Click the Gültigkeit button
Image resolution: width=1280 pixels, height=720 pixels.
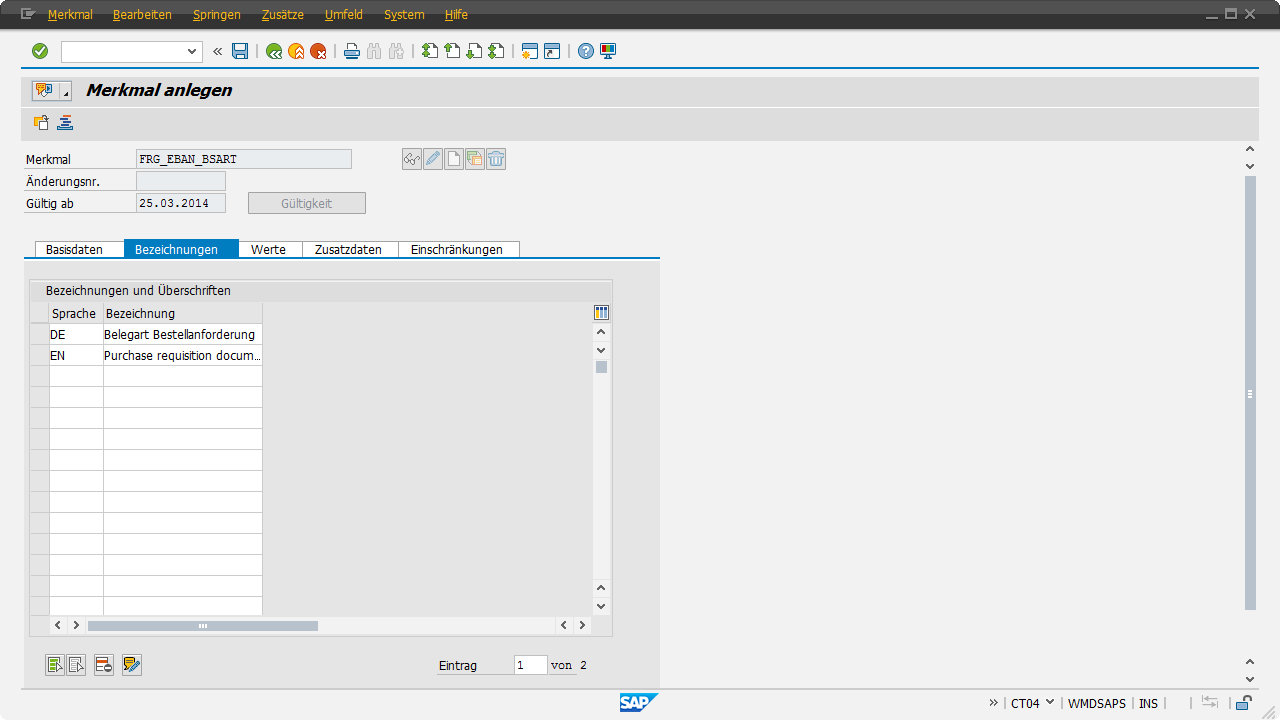click(x=306, y=203)
